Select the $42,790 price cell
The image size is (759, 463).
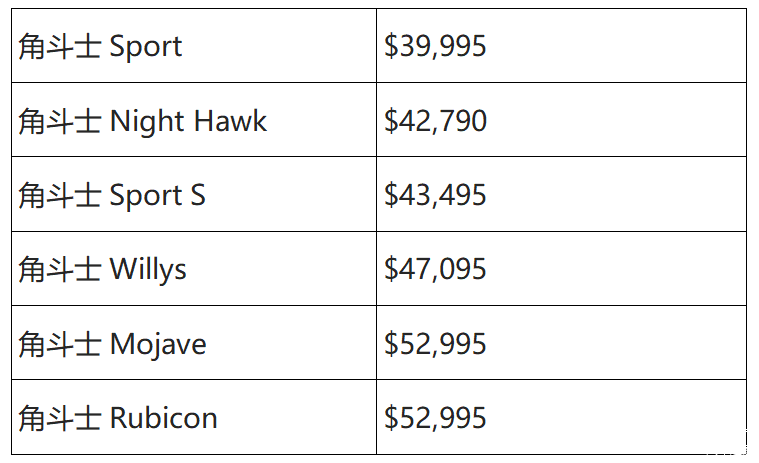tap(435, 121)
